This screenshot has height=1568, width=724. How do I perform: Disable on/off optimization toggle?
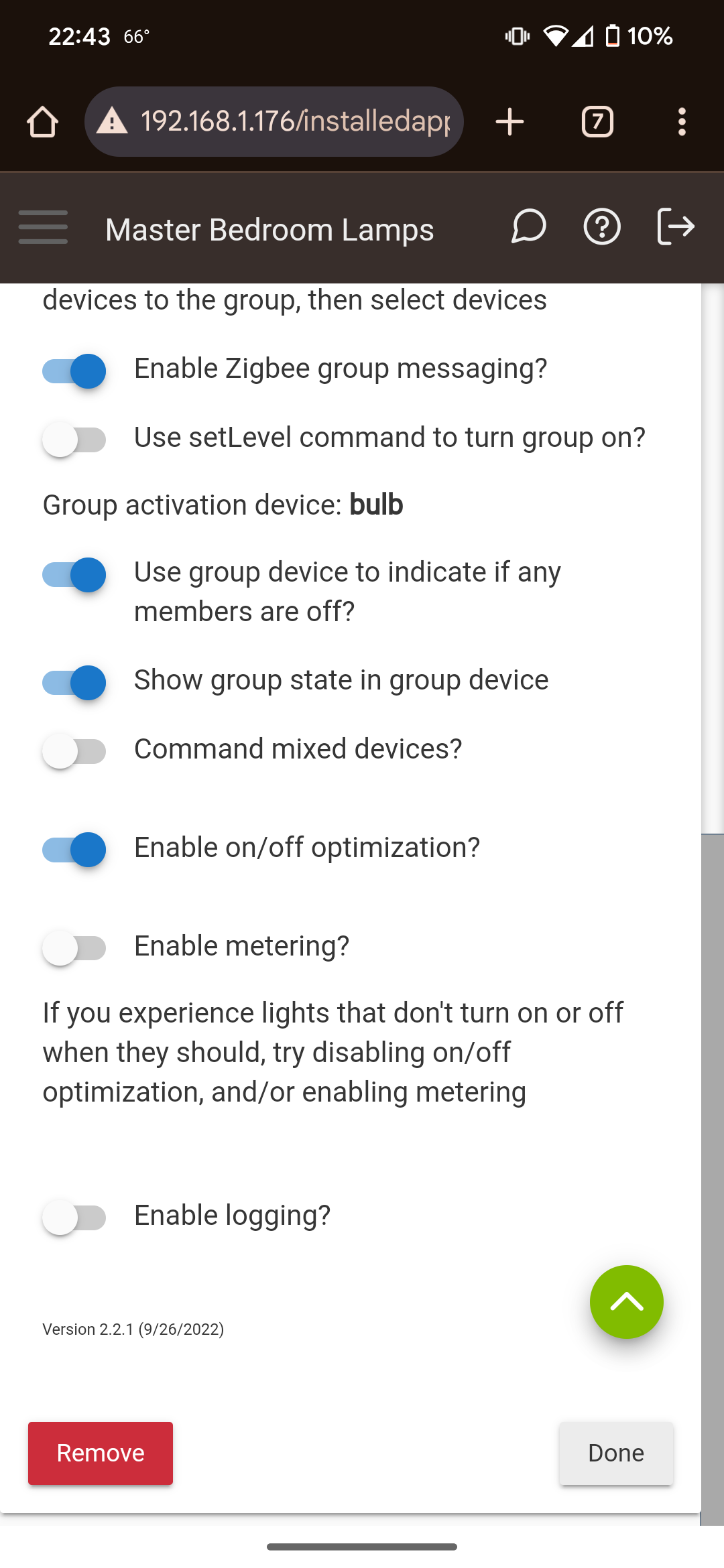click(x=74, y=850)
